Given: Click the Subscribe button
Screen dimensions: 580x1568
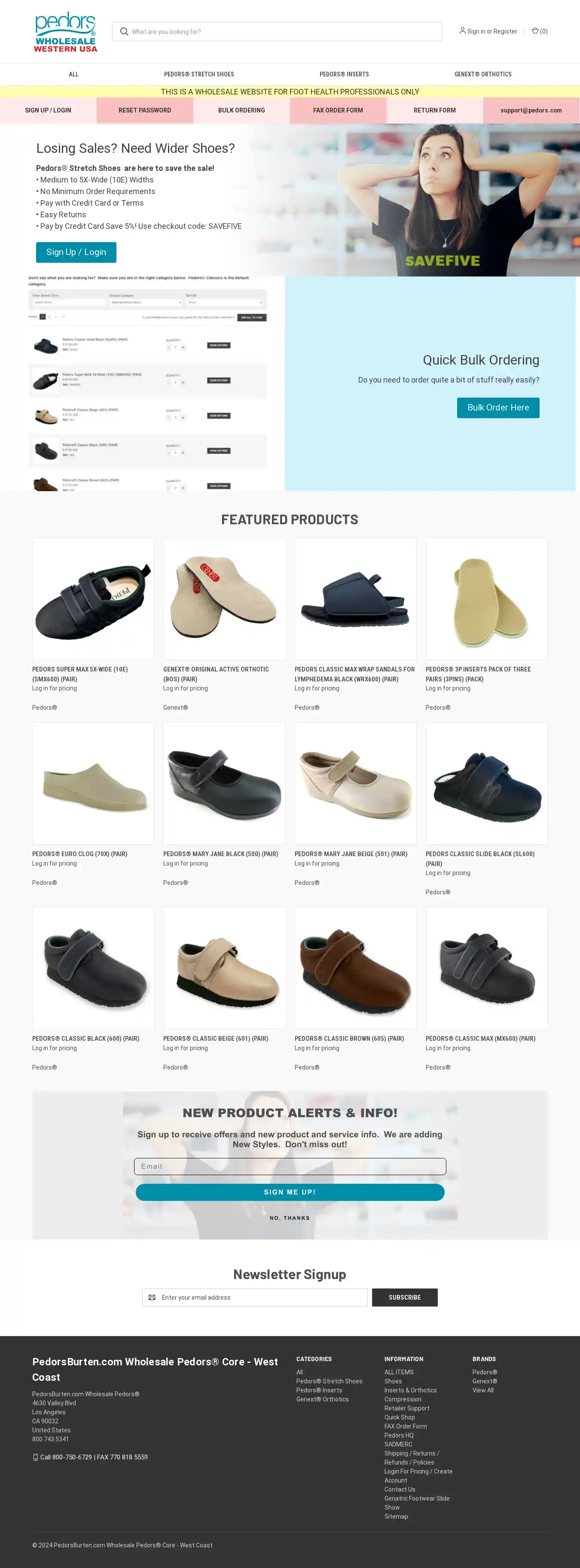Looking at the screenshot, I should [405, 1297].
